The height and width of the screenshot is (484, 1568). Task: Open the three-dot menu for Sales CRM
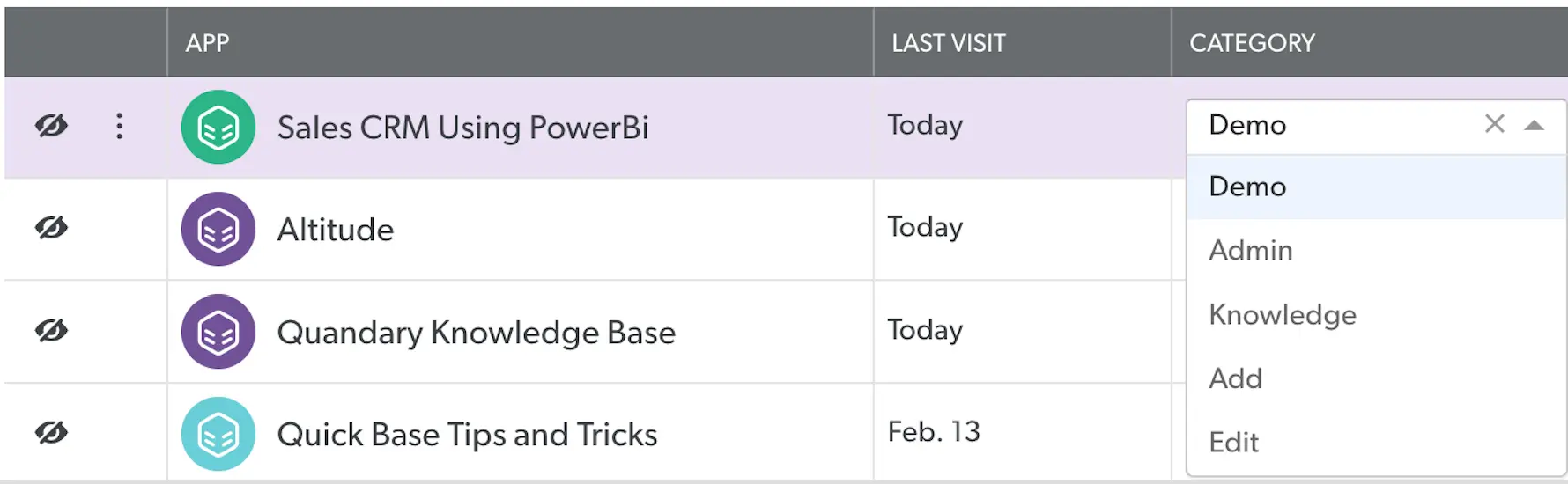pos(120,126)
